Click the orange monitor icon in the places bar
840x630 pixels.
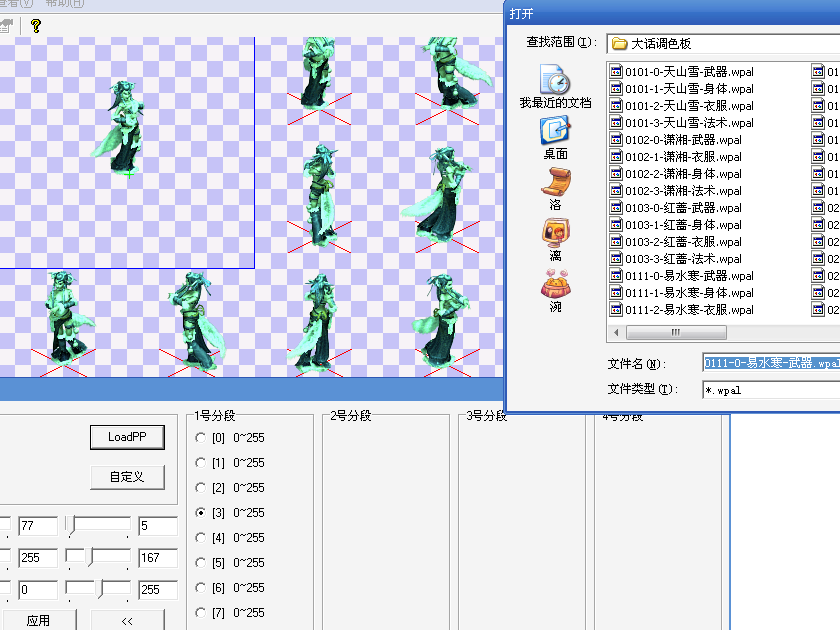click(x=556, y=232)
